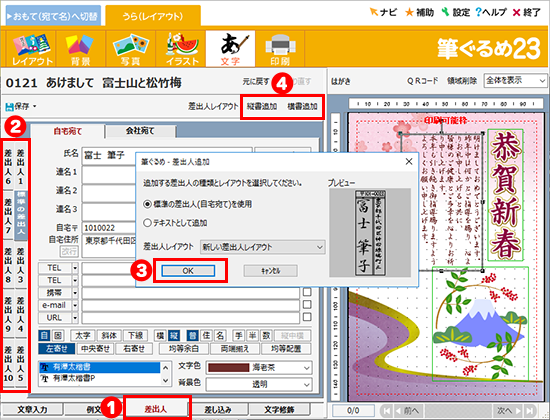This screenshot has width=550, height=420.
Task: Open the 全体を表示 zoom dropdown
Action: pyautogui.click(x=515, y=81)
